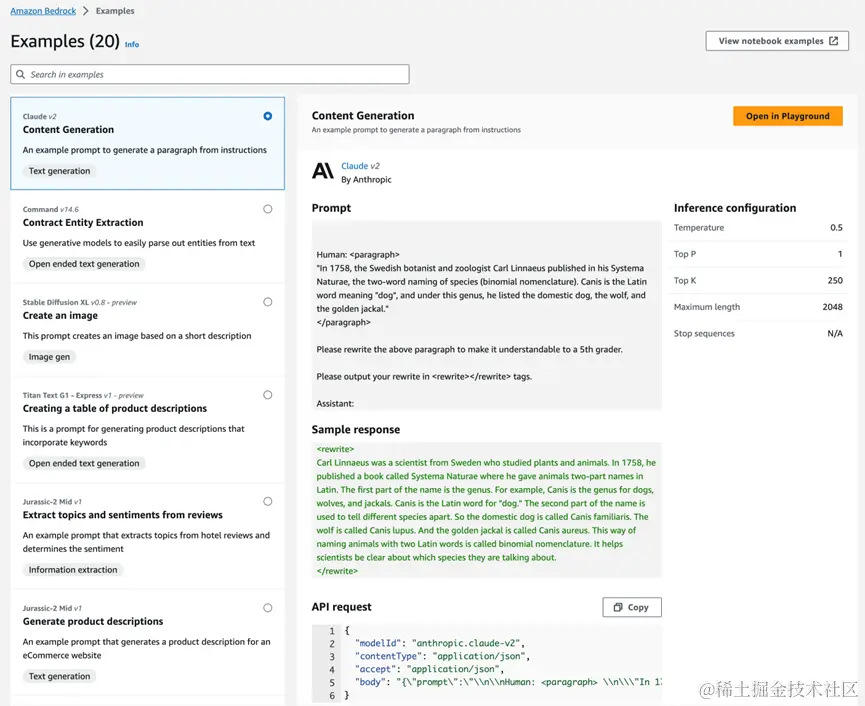
Task: Click the Anthropic logo icon
Action: point(323,171)
